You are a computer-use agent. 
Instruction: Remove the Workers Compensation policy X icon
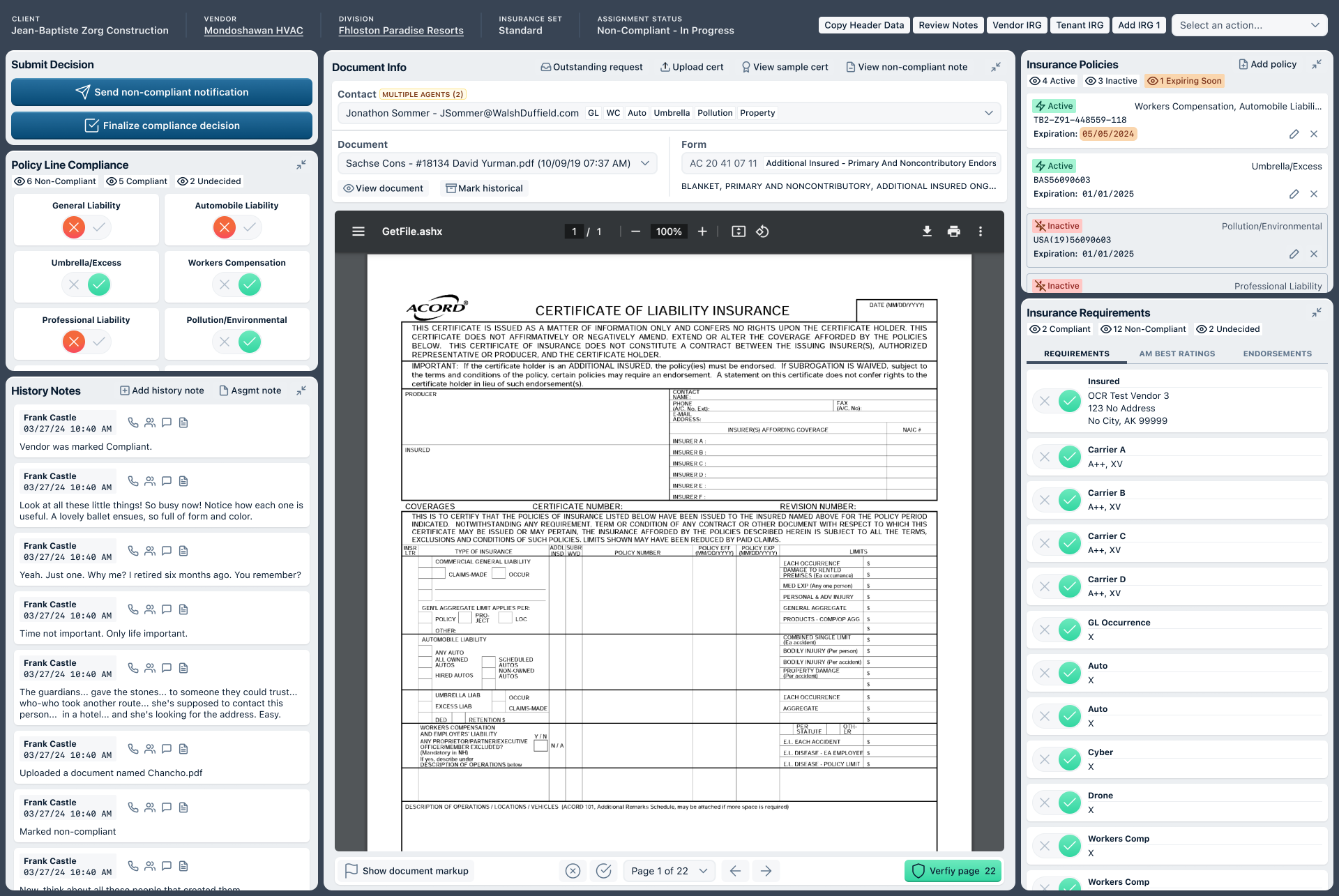pyautogui.click(x=1314, y=134)
